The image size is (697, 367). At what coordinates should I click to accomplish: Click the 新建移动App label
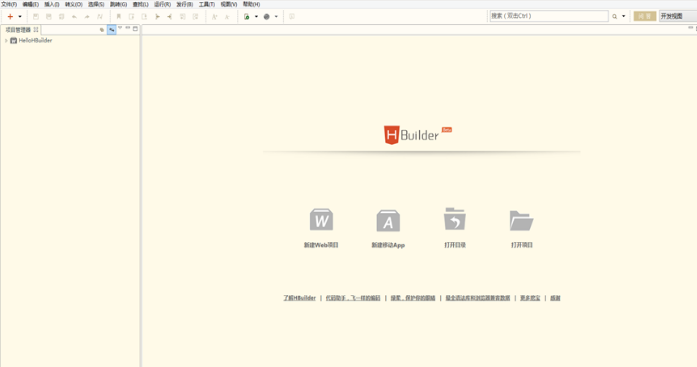(x=388, y=245)
